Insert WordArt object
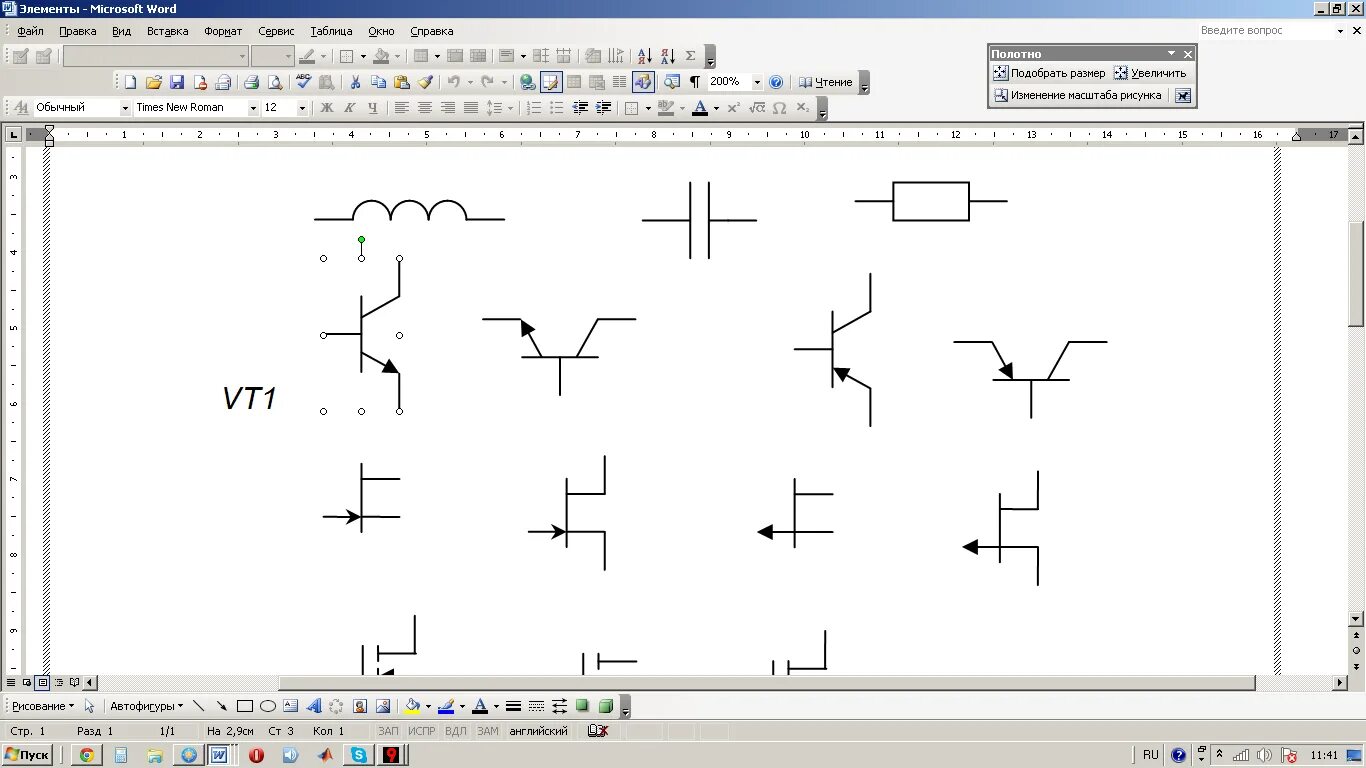This screenshot has height=768, width=1366. pyautogui.click(x=314, y=706)
